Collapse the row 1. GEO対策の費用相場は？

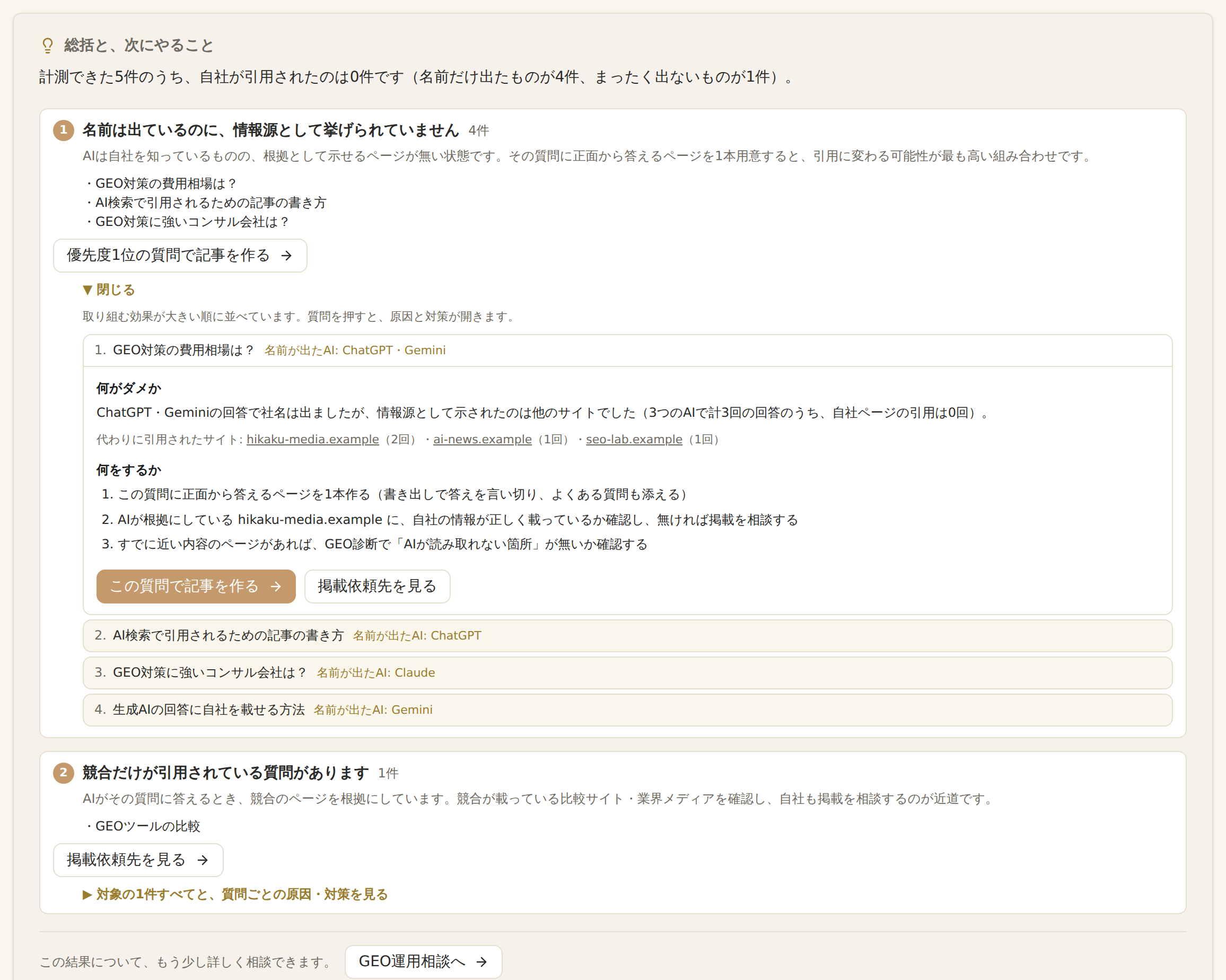[627, 351]
